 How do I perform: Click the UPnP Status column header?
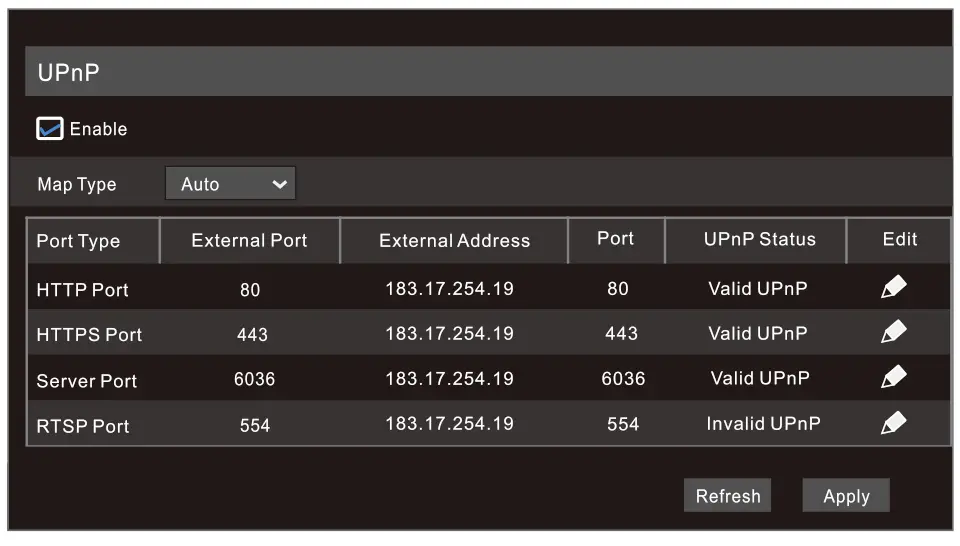pos(759,239)
